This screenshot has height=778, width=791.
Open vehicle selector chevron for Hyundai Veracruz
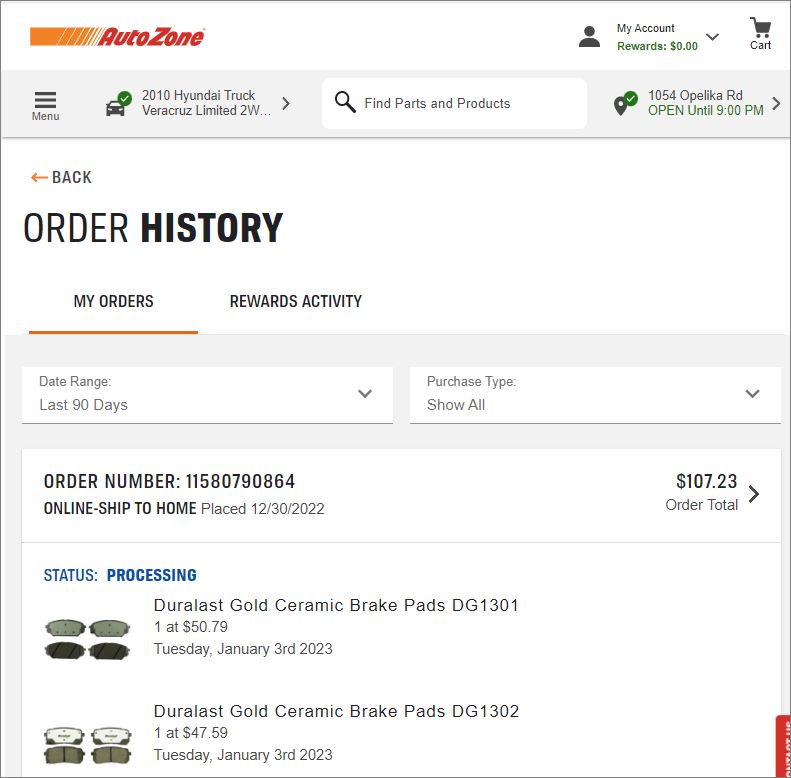click(286, 103)
